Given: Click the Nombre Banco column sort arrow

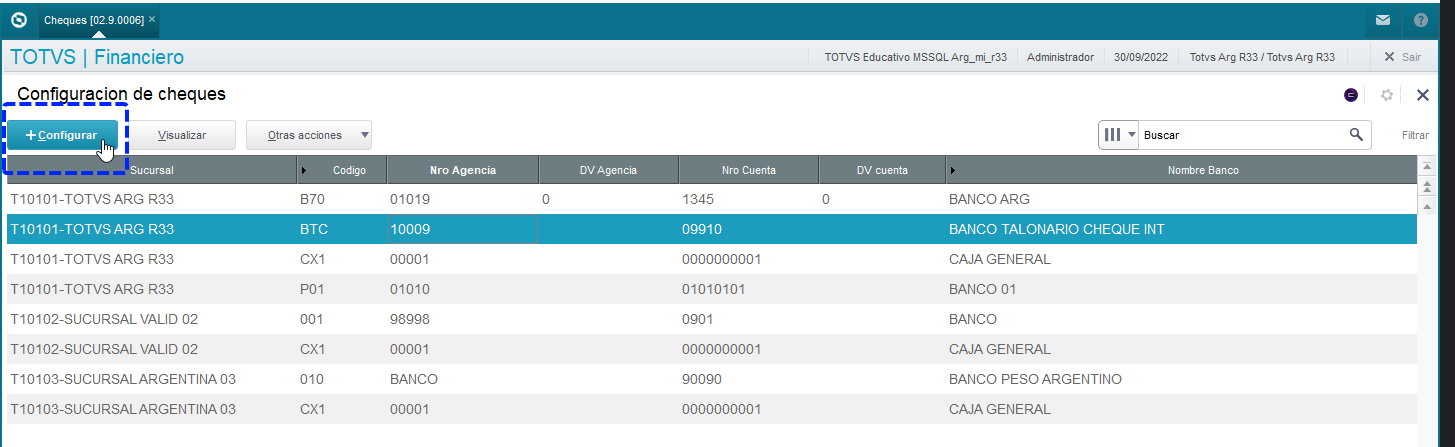Looking at the screenshot, I should [x=953, y=170].
